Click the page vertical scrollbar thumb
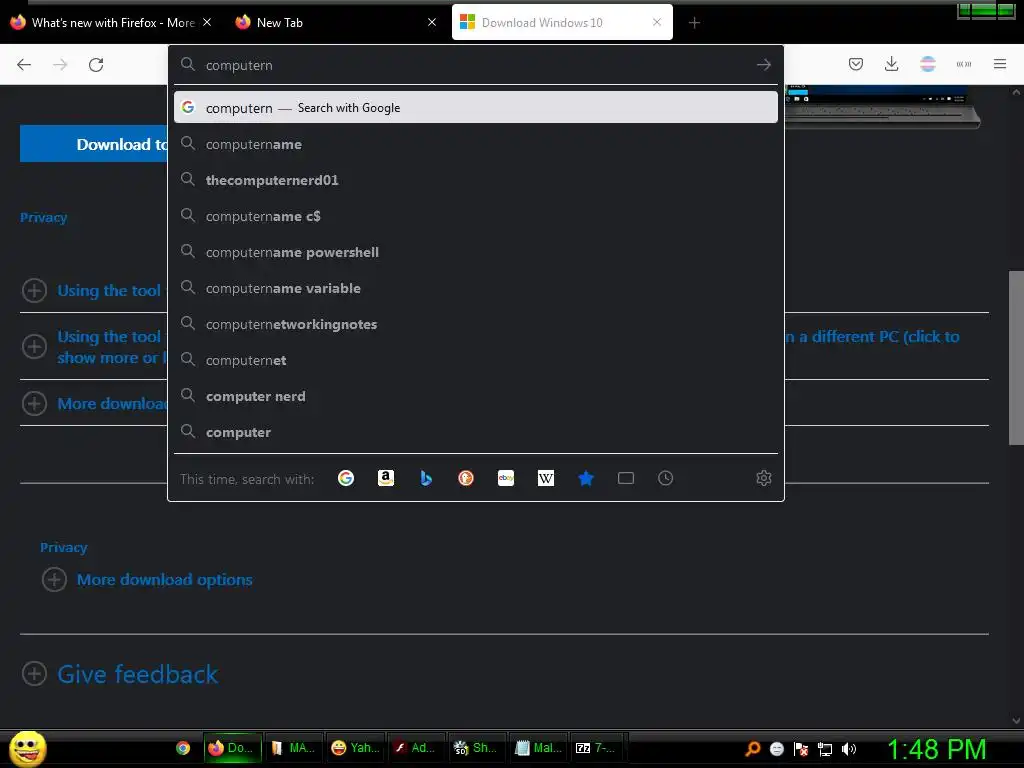Image resolution: width=1024 pixels, height=768 pixels. coord(1016,357)
